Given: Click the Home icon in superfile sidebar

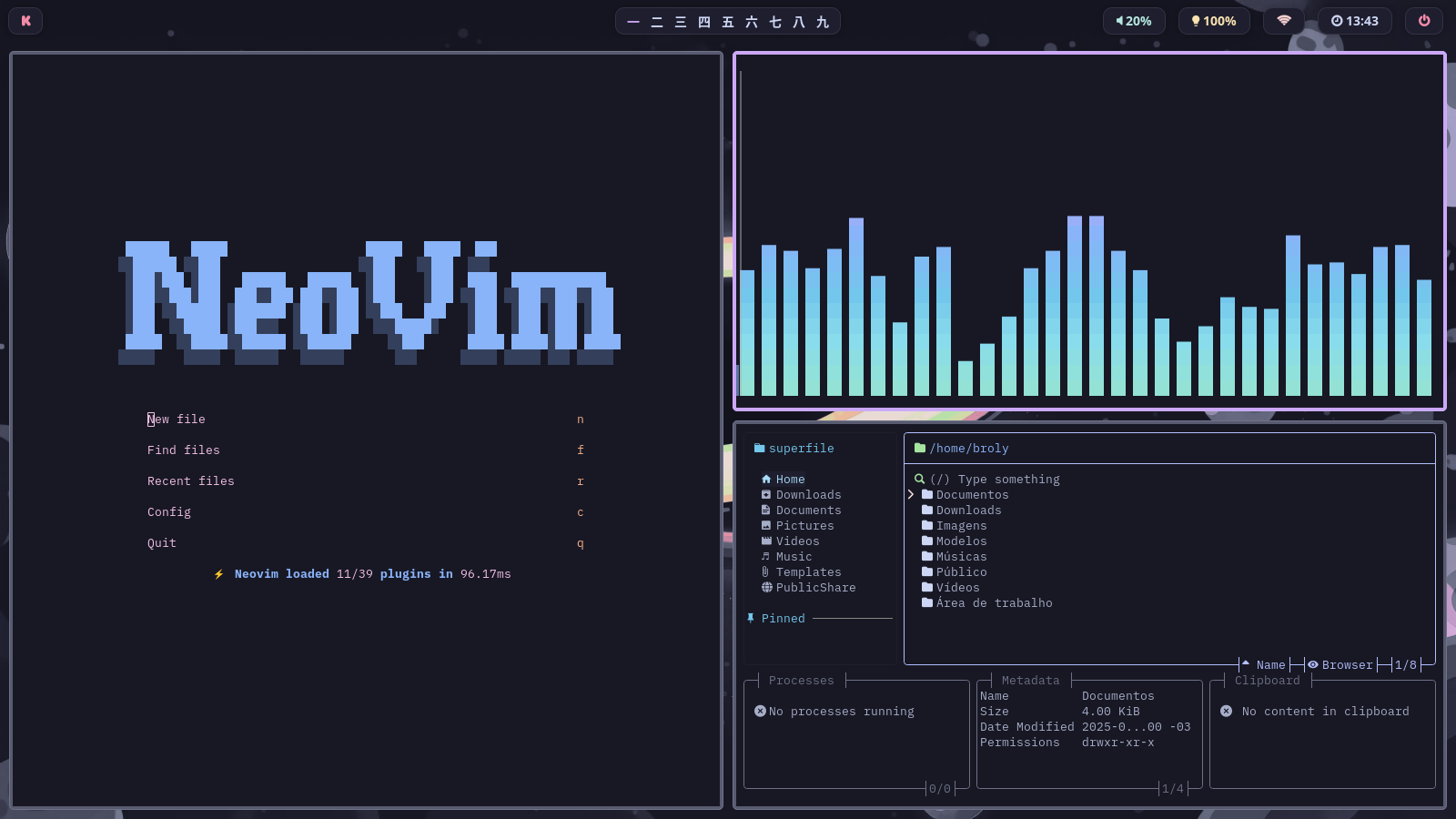Looking at the screenshot, I should pyautogui.click(x=766, y=480).
